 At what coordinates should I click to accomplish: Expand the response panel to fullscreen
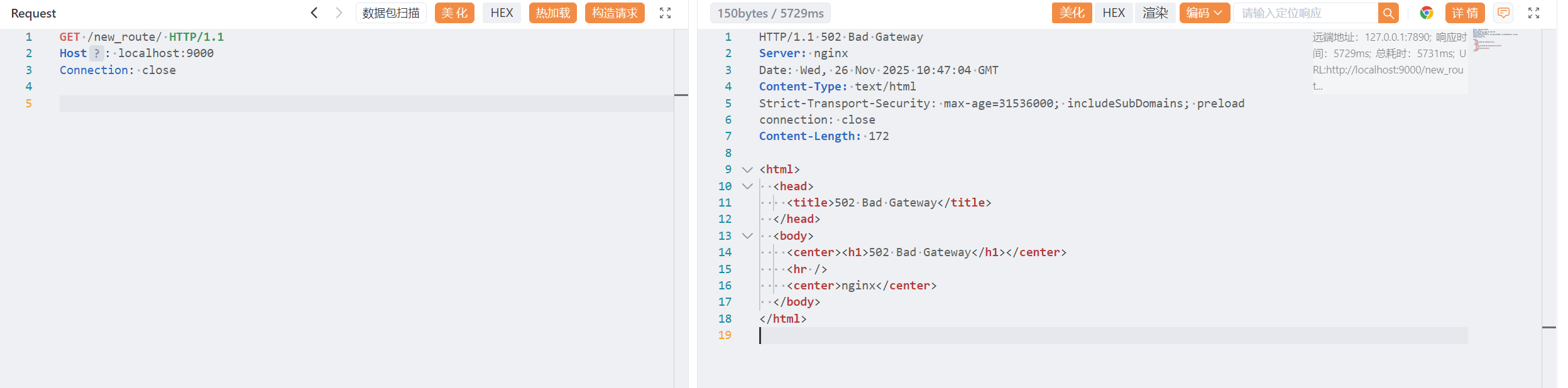tap(1533, 13)
